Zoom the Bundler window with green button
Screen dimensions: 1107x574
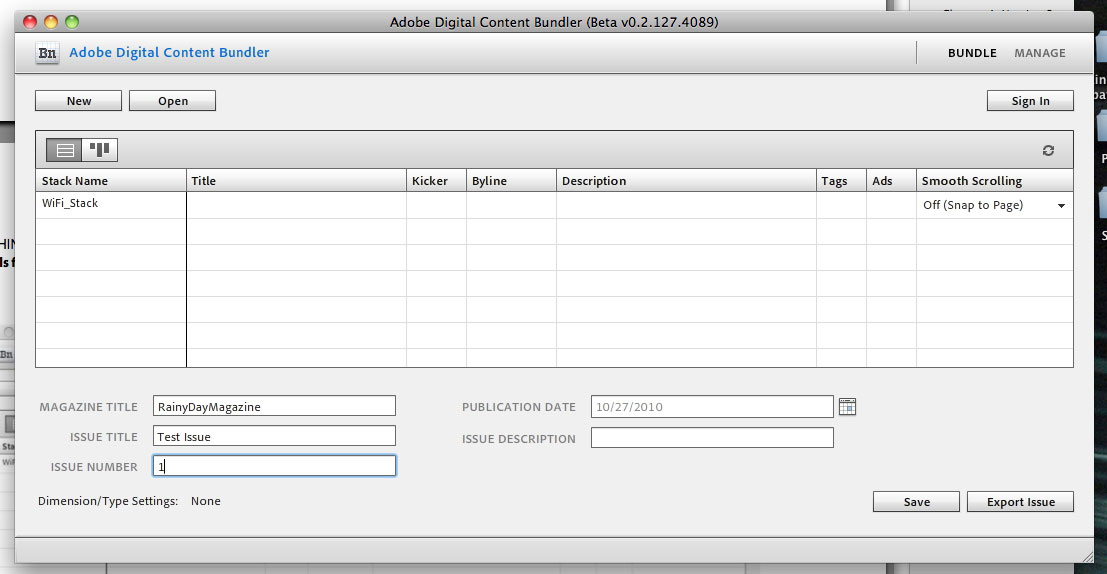pos(72,22)
